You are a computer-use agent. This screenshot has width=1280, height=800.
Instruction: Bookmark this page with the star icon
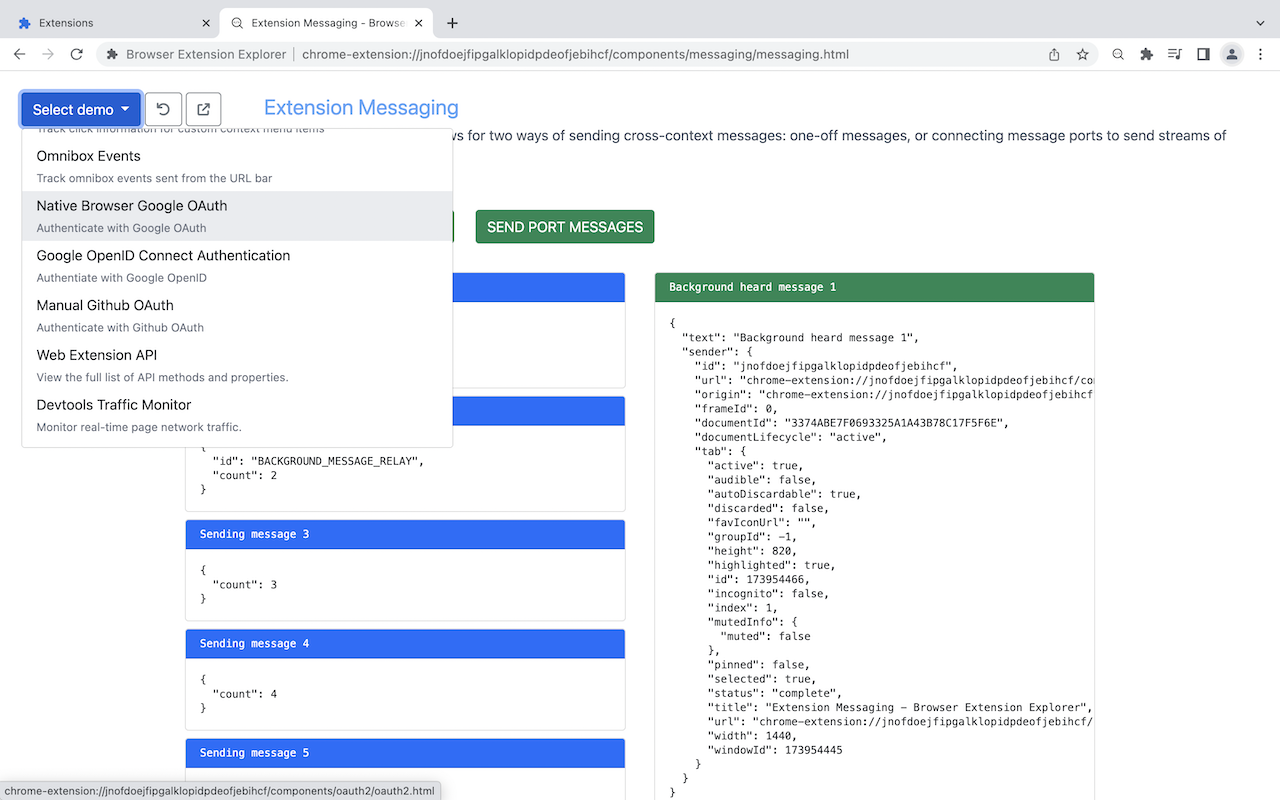coord(1083,54)
